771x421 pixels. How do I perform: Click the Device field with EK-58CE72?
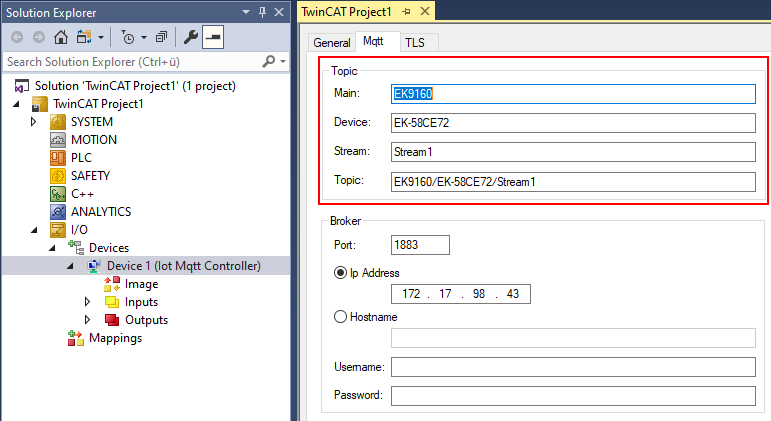[573, 123]
